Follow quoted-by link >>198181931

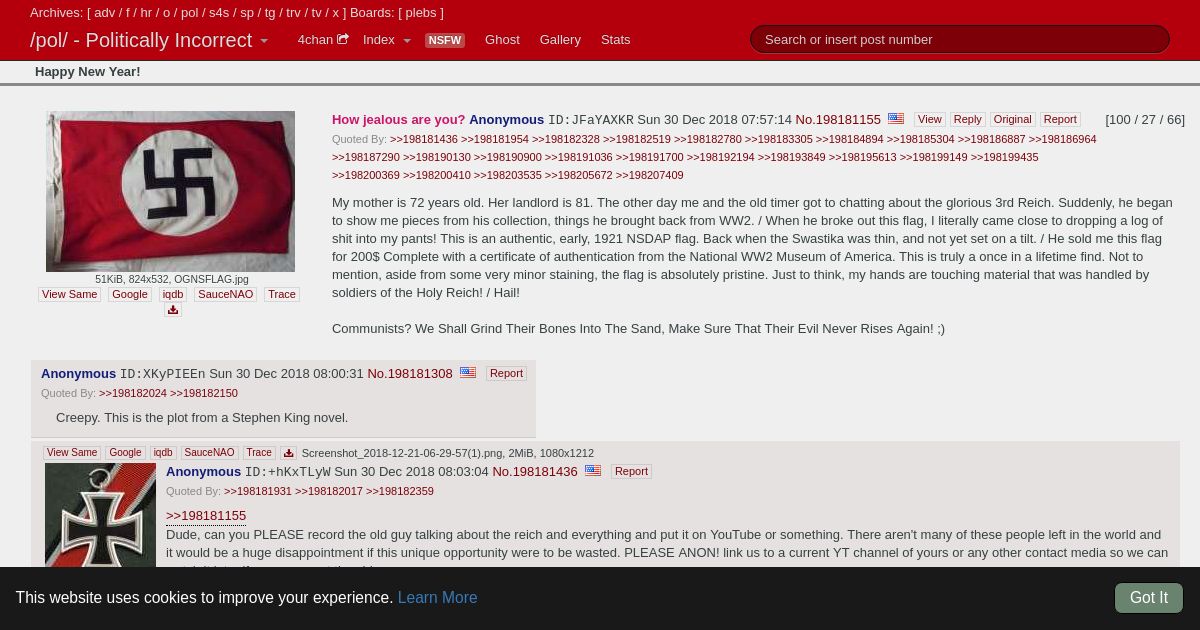[258, 491]
